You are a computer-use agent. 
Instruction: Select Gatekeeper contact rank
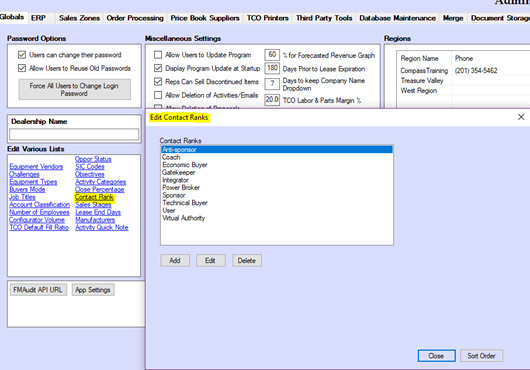[277, 172]
